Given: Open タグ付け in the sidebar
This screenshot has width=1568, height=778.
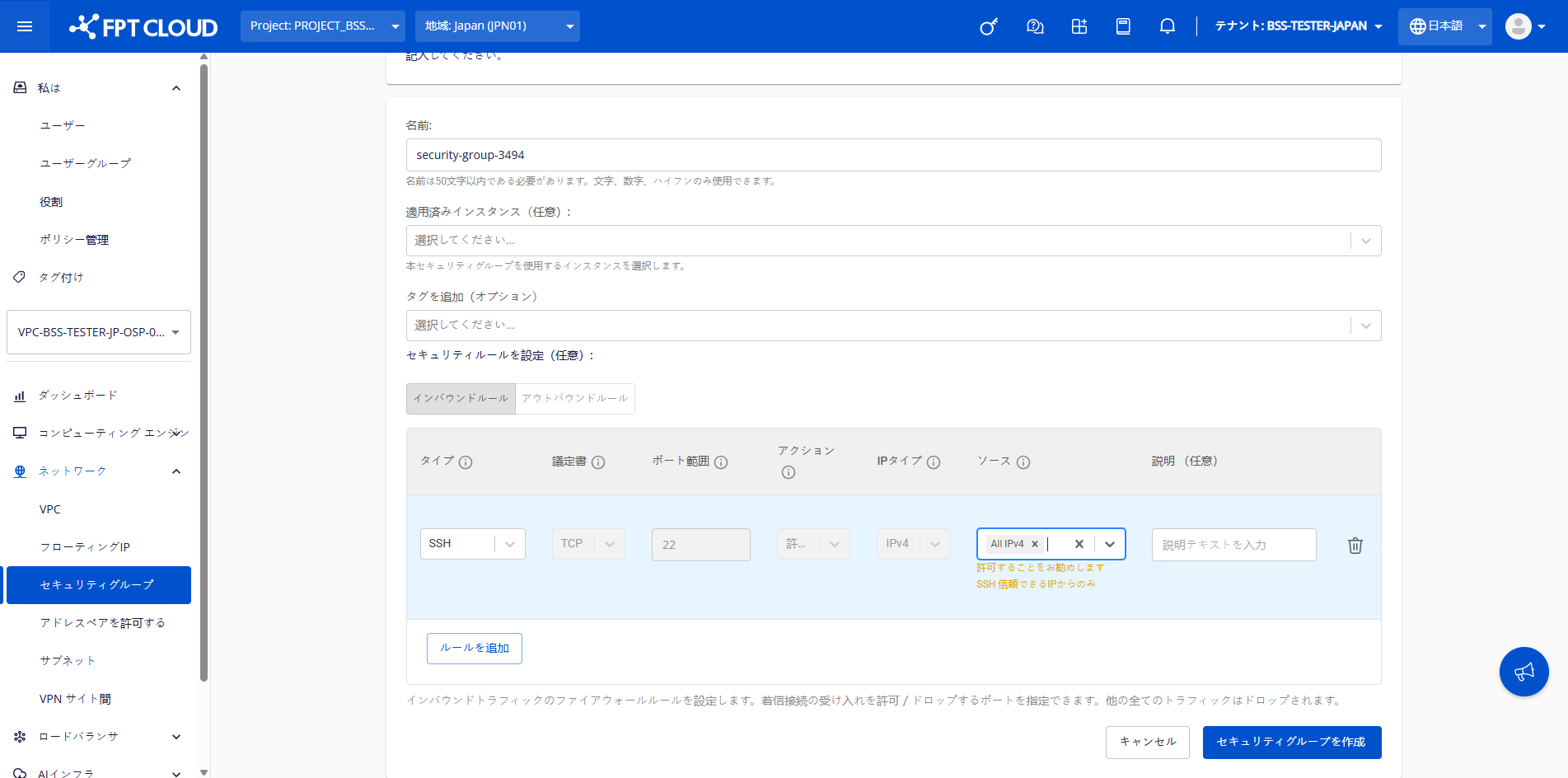Looking at the screenshot, I should pyautogui.click(x=61, y=278).
